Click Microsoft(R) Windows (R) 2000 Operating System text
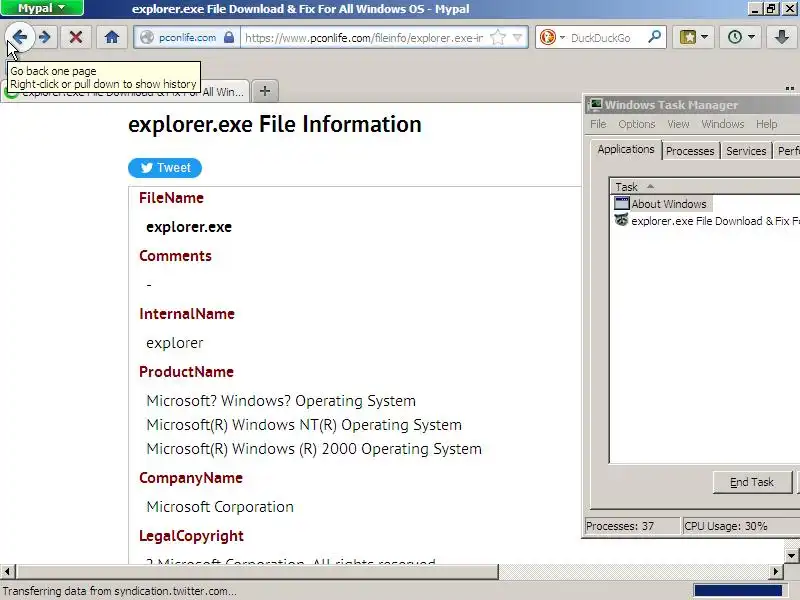The image size is (800, 600). (314, 449)
